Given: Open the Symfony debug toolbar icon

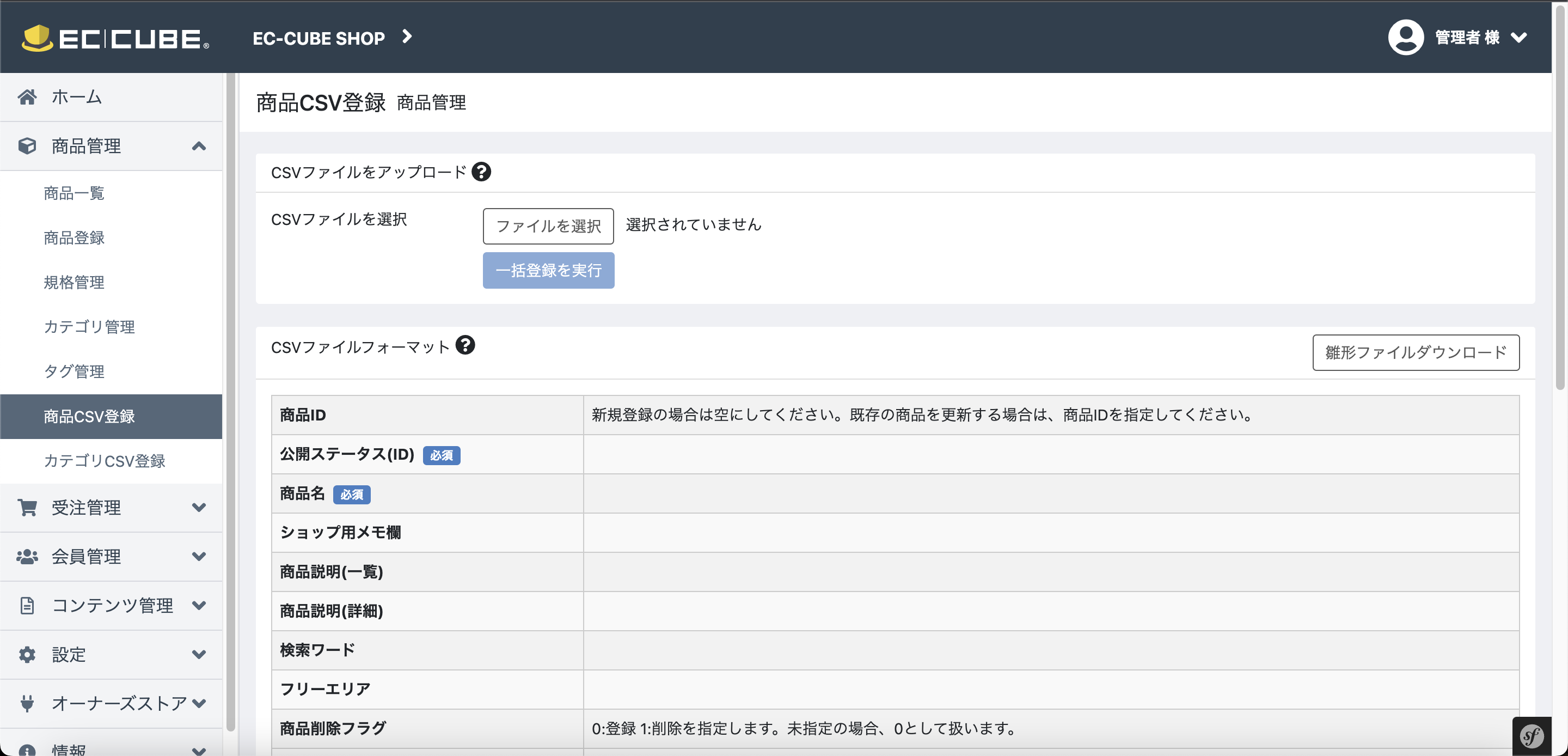Looking at the screenshot, I should (x=1532, y=736).
